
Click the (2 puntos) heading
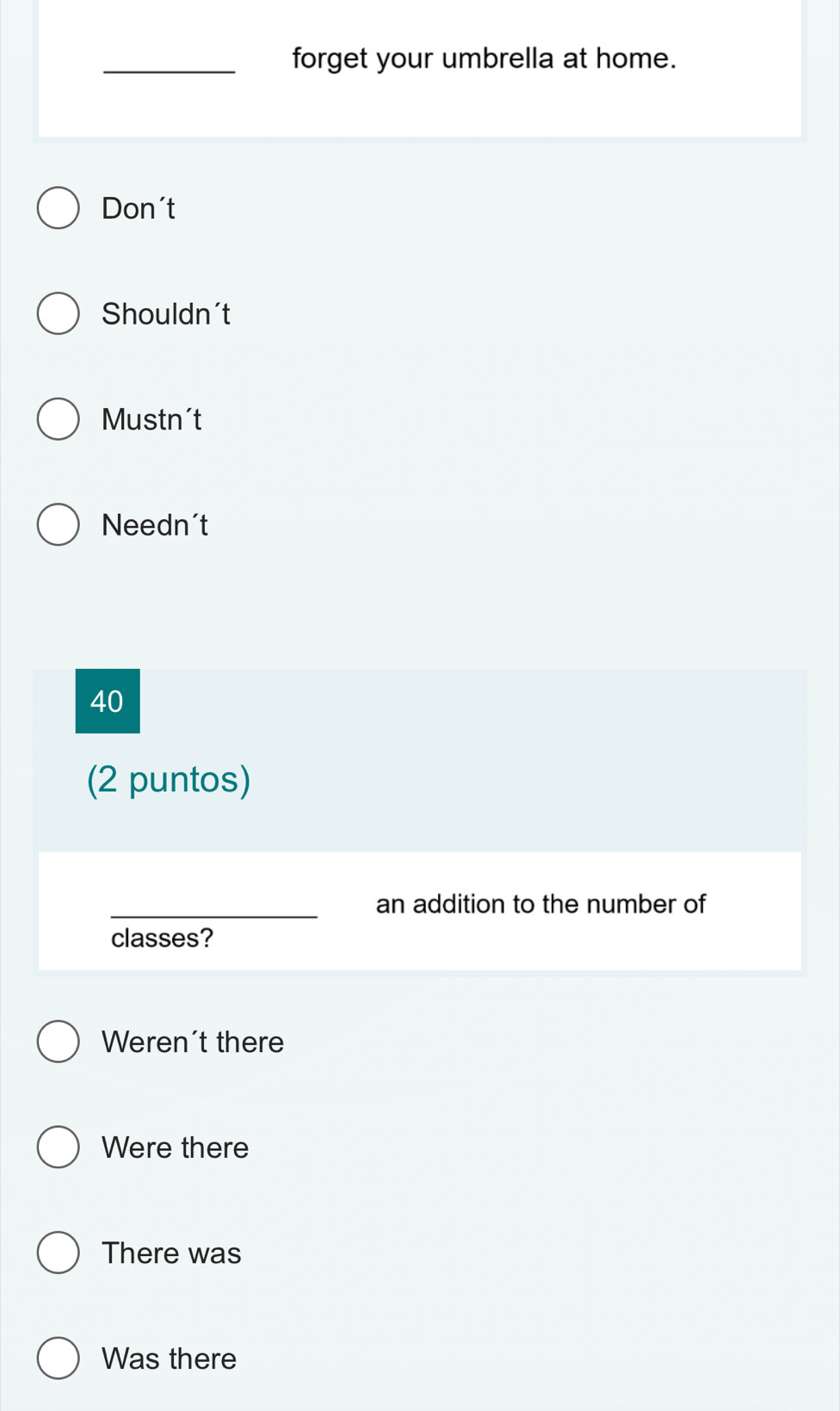point(169,779)
